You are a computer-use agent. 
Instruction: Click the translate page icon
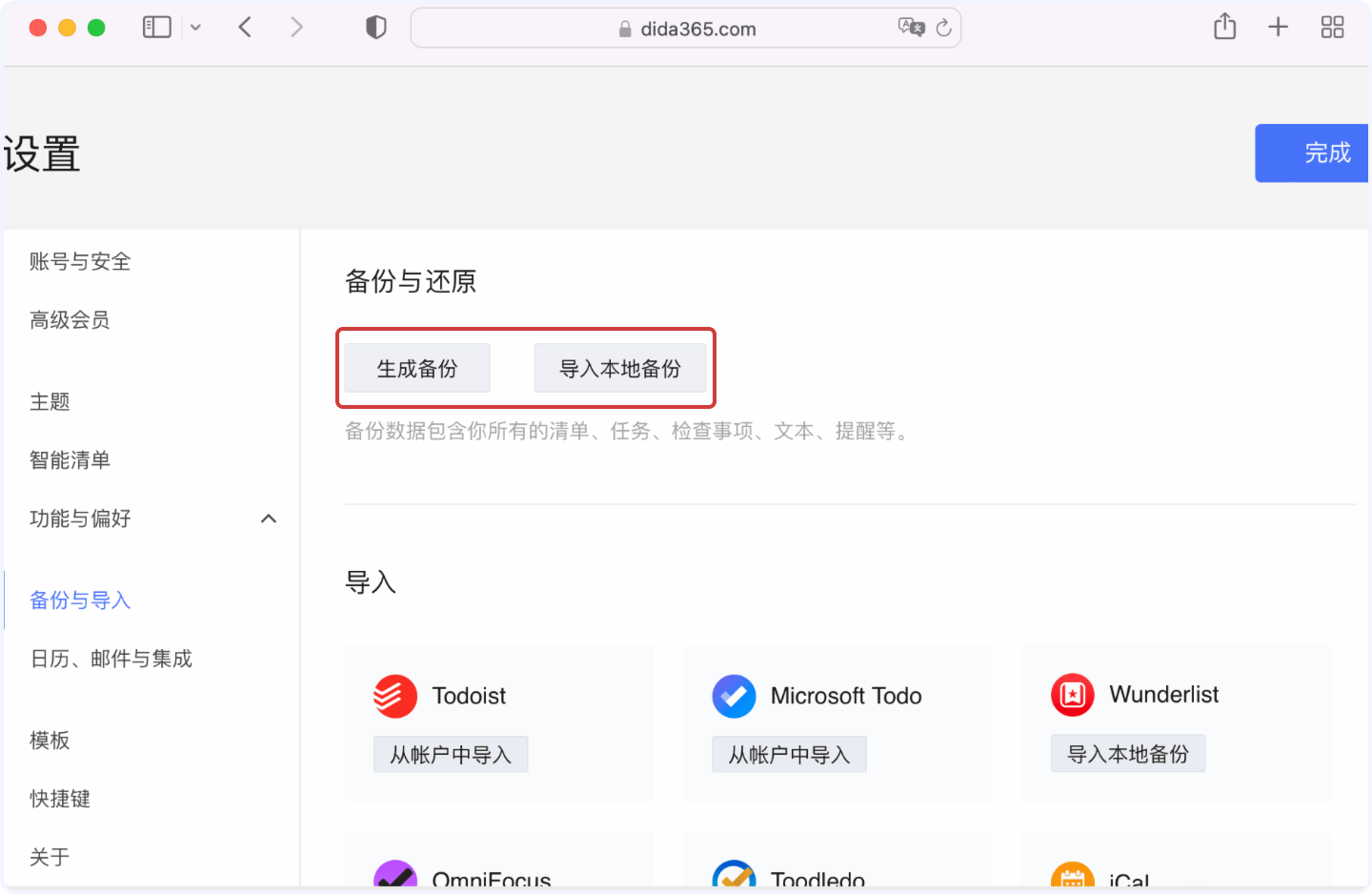click(x=911, y=28)
